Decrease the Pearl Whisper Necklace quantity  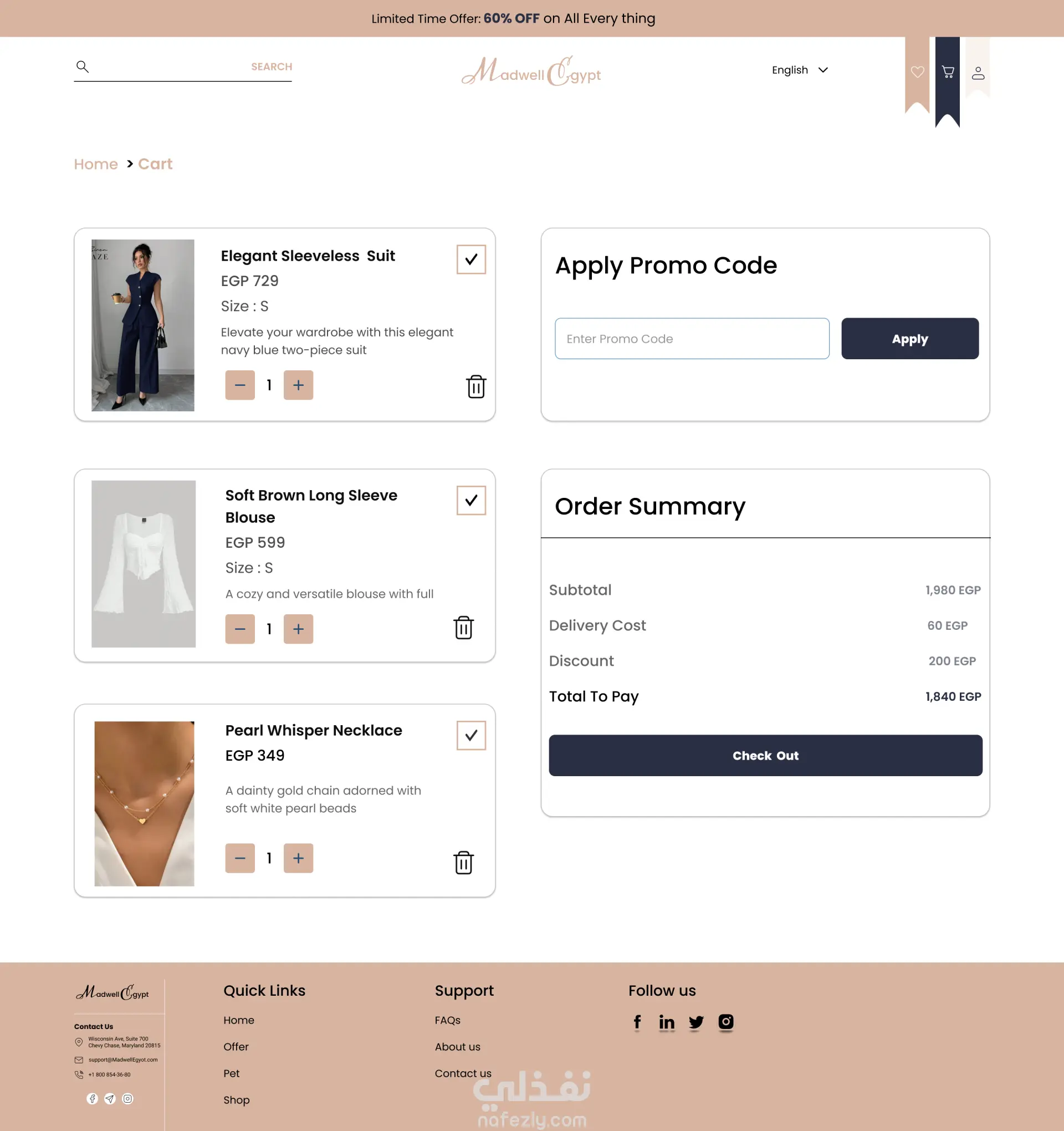240,858
